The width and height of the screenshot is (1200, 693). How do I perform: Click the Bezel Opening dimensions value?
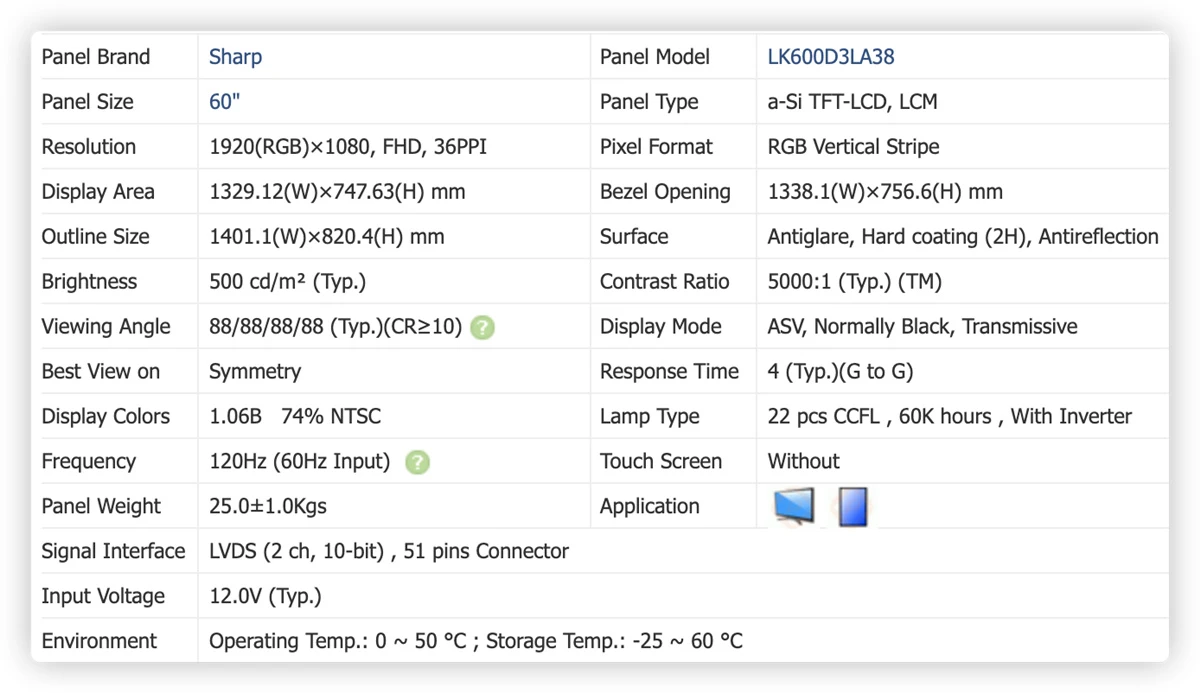point(885,192)
